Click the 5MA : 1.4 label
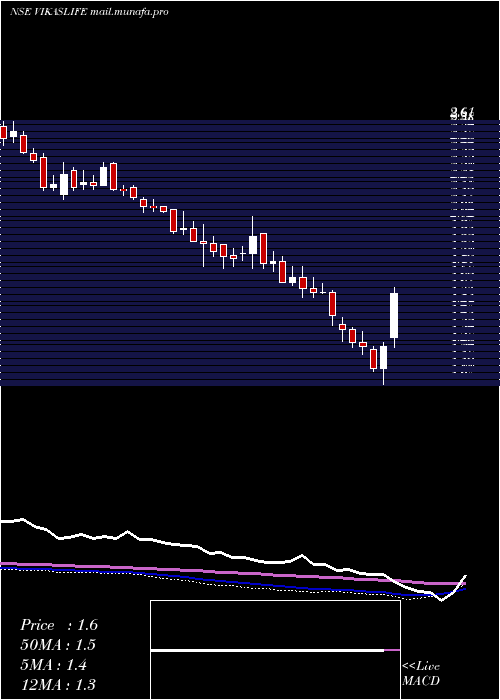 pos(54,665)
